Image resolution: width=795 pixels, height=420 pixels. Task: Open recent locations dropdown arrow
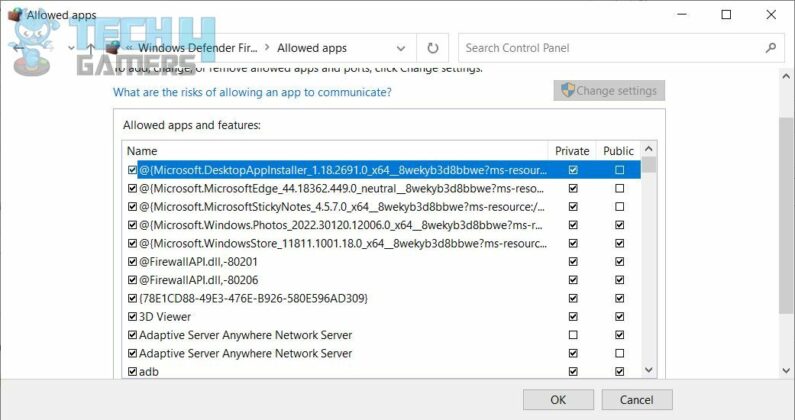tap(71, 48)
